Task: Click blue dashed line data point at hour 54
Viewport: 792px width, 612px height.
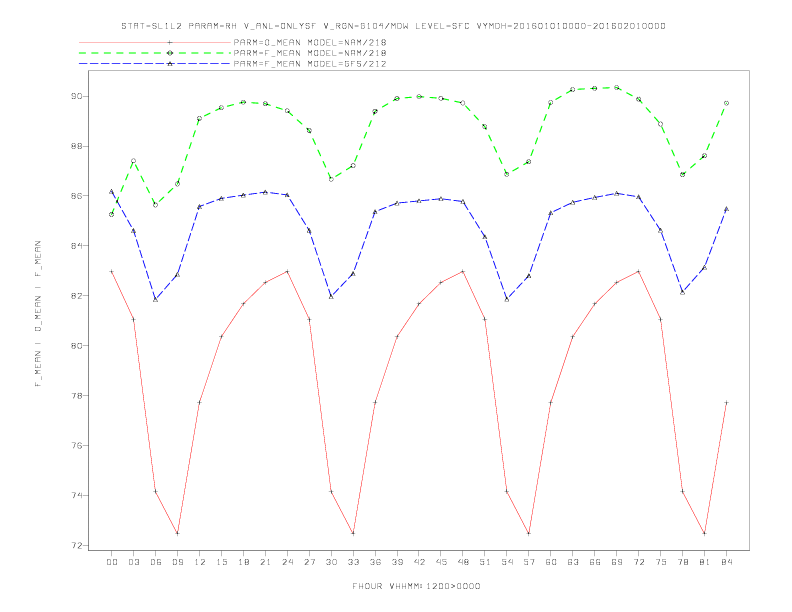Action: click(x=507, y=300)
